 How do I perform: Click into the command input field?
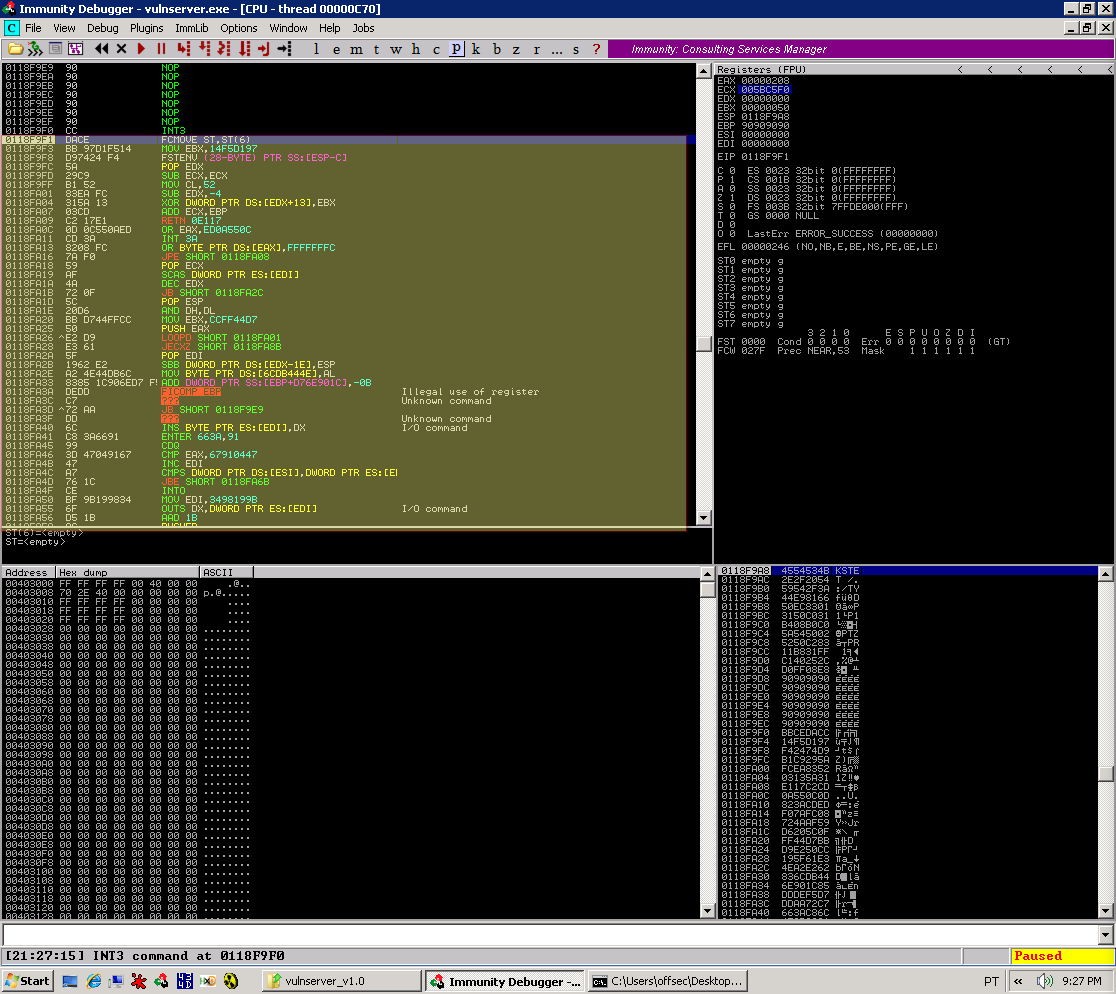pos(550,934)
